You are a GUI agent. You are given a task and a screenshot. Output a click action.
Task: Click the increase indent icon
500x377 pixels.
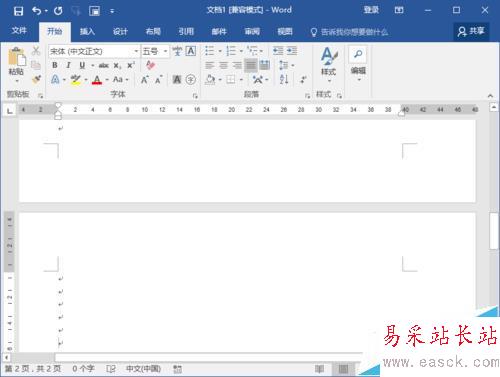tap(292, 51)
